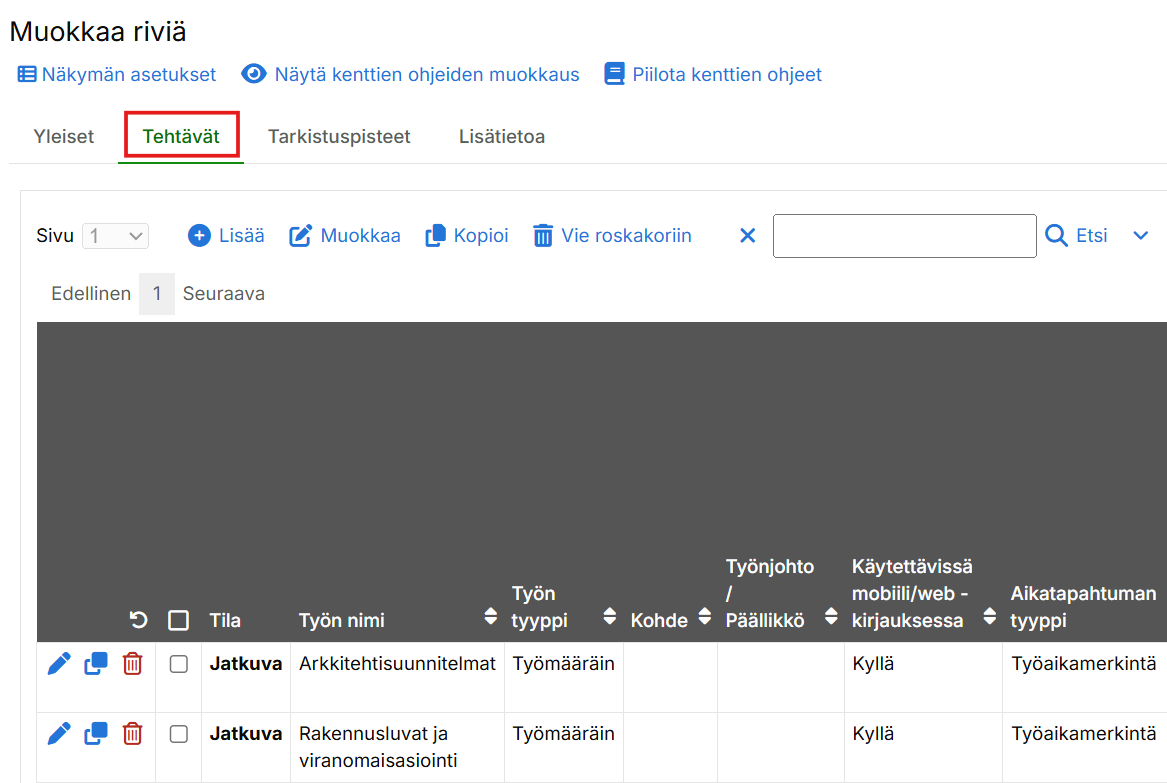This screenshot has height=783, width=1167.
Task: Click duplicate icon for Rakennusluvat row
Action: [x=96, y=734]
